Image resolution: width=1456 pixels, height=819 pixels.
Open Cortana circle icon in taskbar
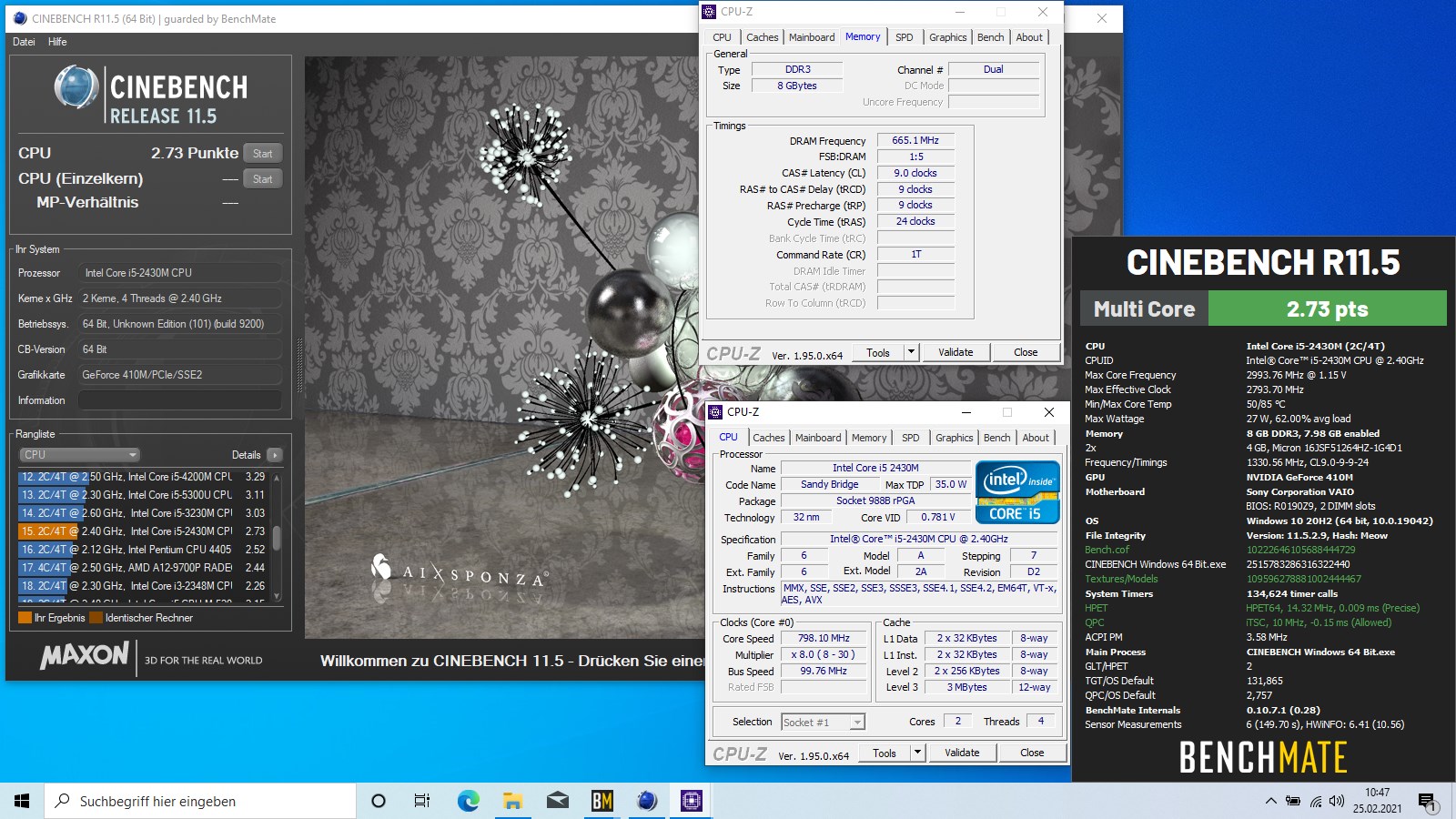[x=379, y=801]
